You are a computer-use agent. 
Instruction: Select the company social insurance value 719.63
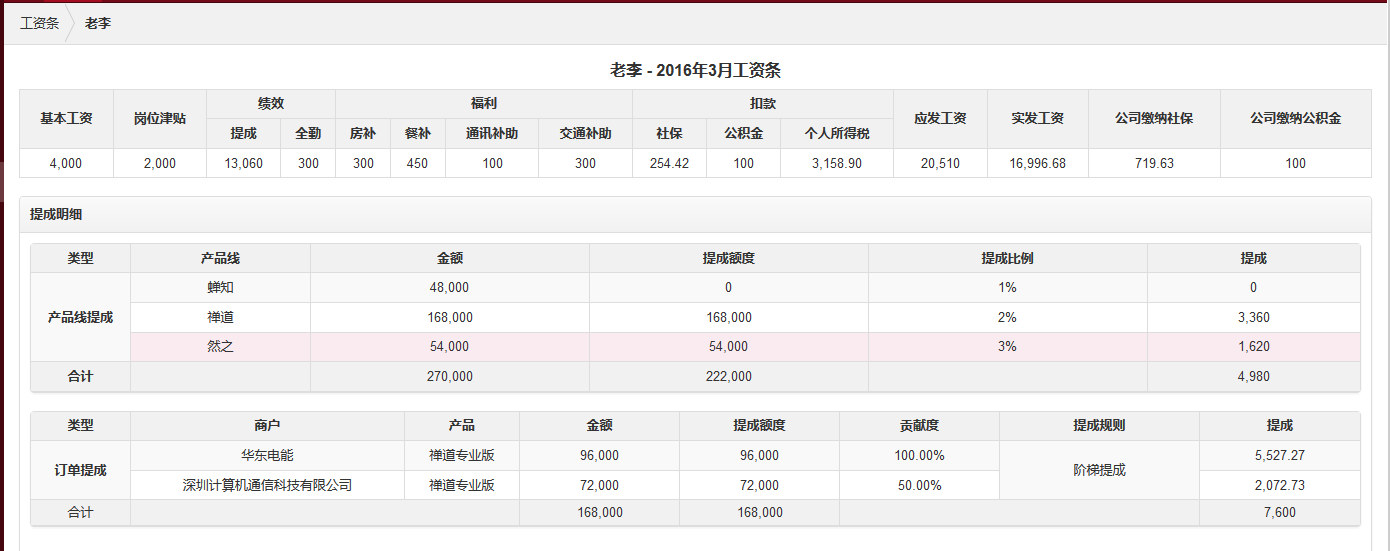1154,163
